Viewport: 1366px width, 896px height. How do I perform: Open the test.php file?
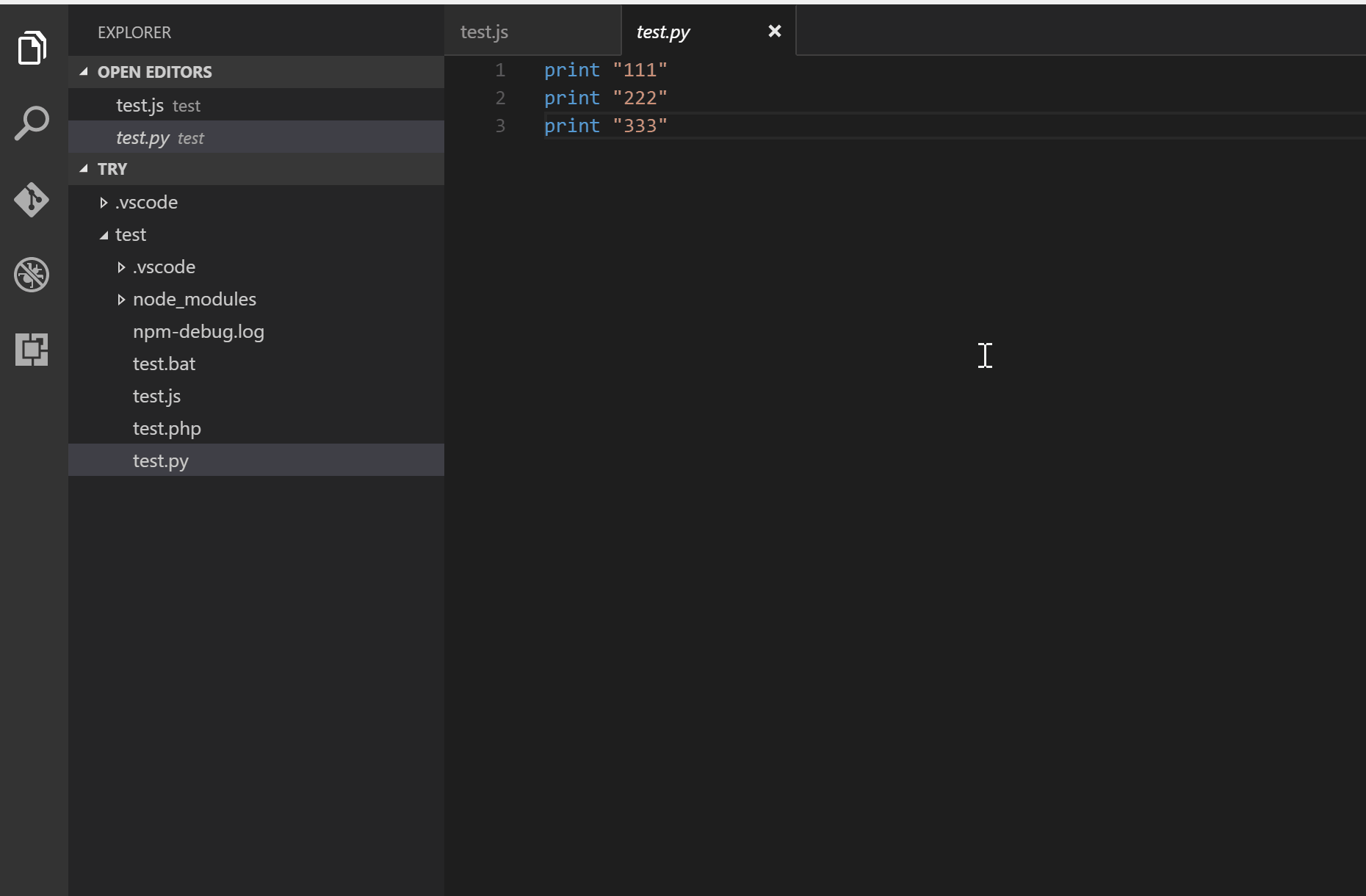point(166,428)
